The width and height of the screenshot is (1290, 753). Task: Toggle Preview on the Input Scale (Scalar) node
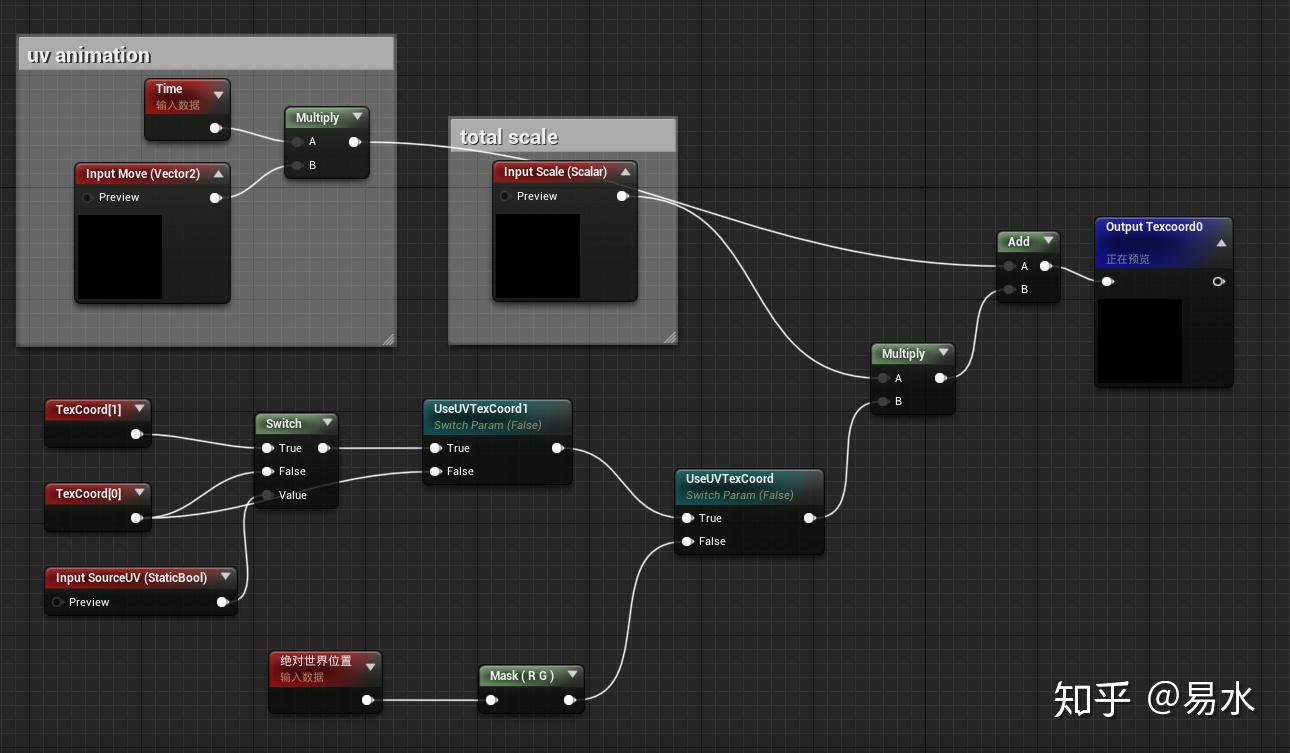(x=505, y=196)
